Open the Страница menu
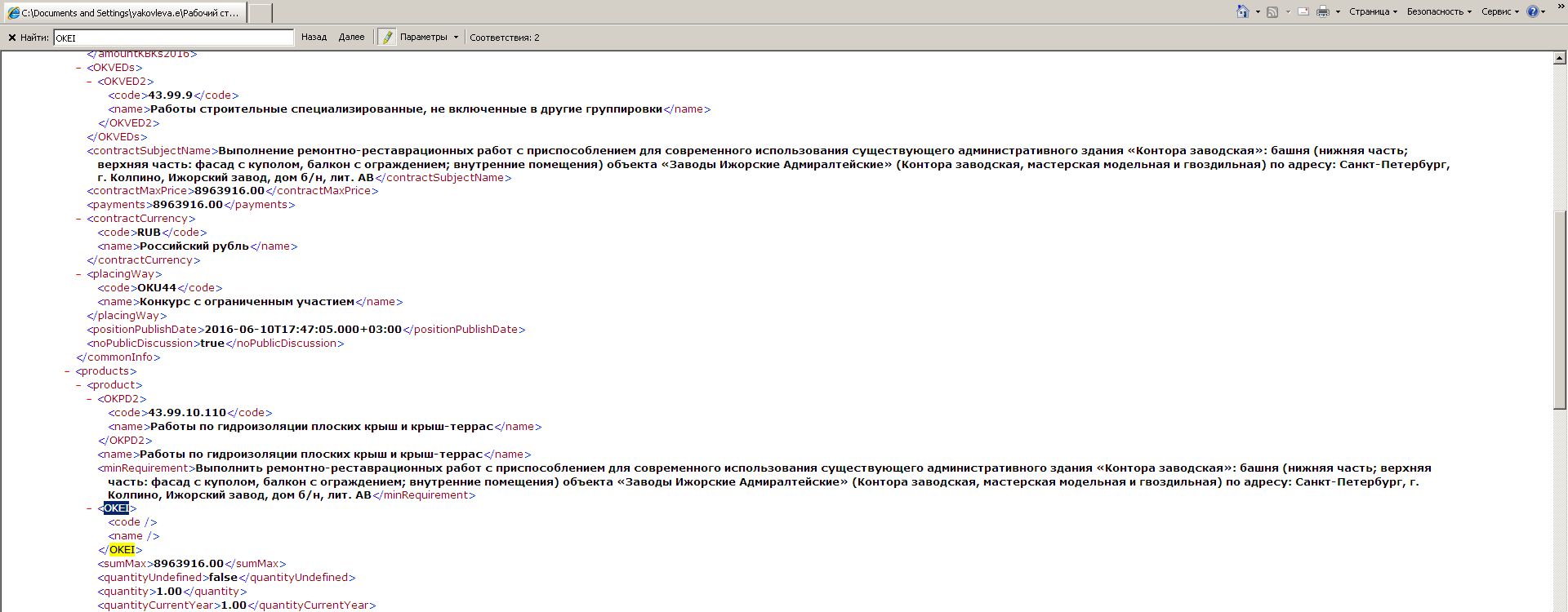Image resolution: width=1568 pixels, height=612 pixels. (1373, 11)
